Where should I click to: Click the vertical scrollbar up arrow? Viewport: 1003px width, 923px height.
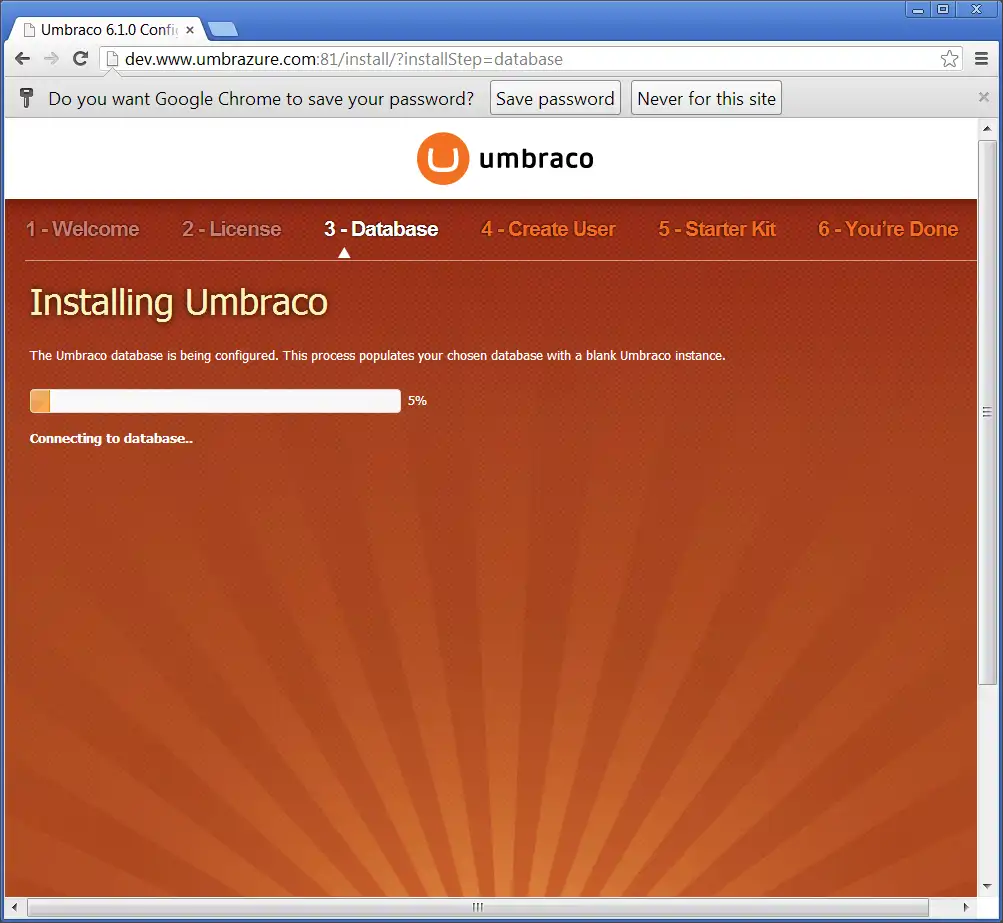[x=987, y=129]
